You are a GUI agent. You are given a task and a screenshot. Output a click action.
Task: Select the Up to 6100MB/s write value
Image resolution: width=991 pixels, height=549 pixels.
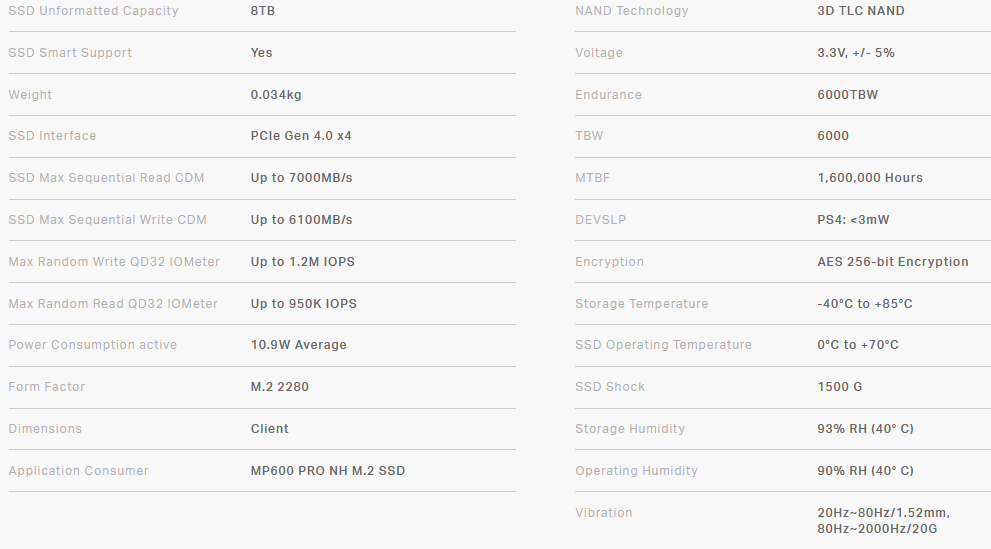(301, 220)
